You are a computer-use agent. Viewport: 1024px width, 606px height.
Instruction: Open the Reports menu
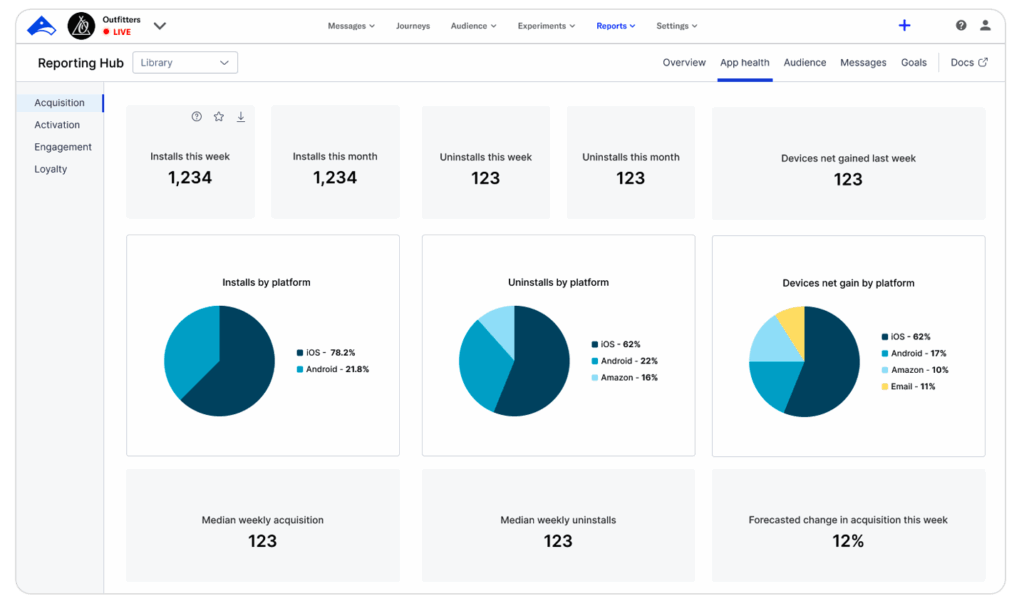pos(615,26)
